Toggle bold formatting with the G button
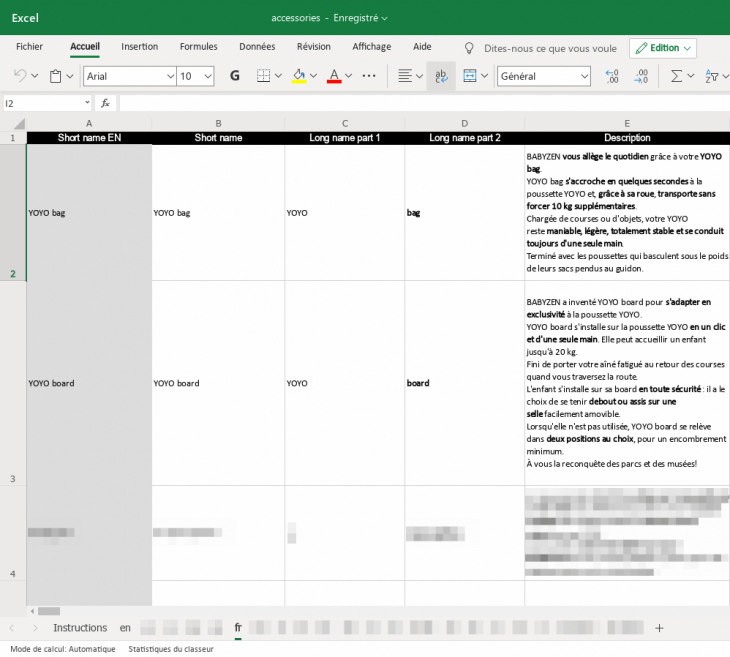The width and height of the screenshot is (730, 657). 235,75
